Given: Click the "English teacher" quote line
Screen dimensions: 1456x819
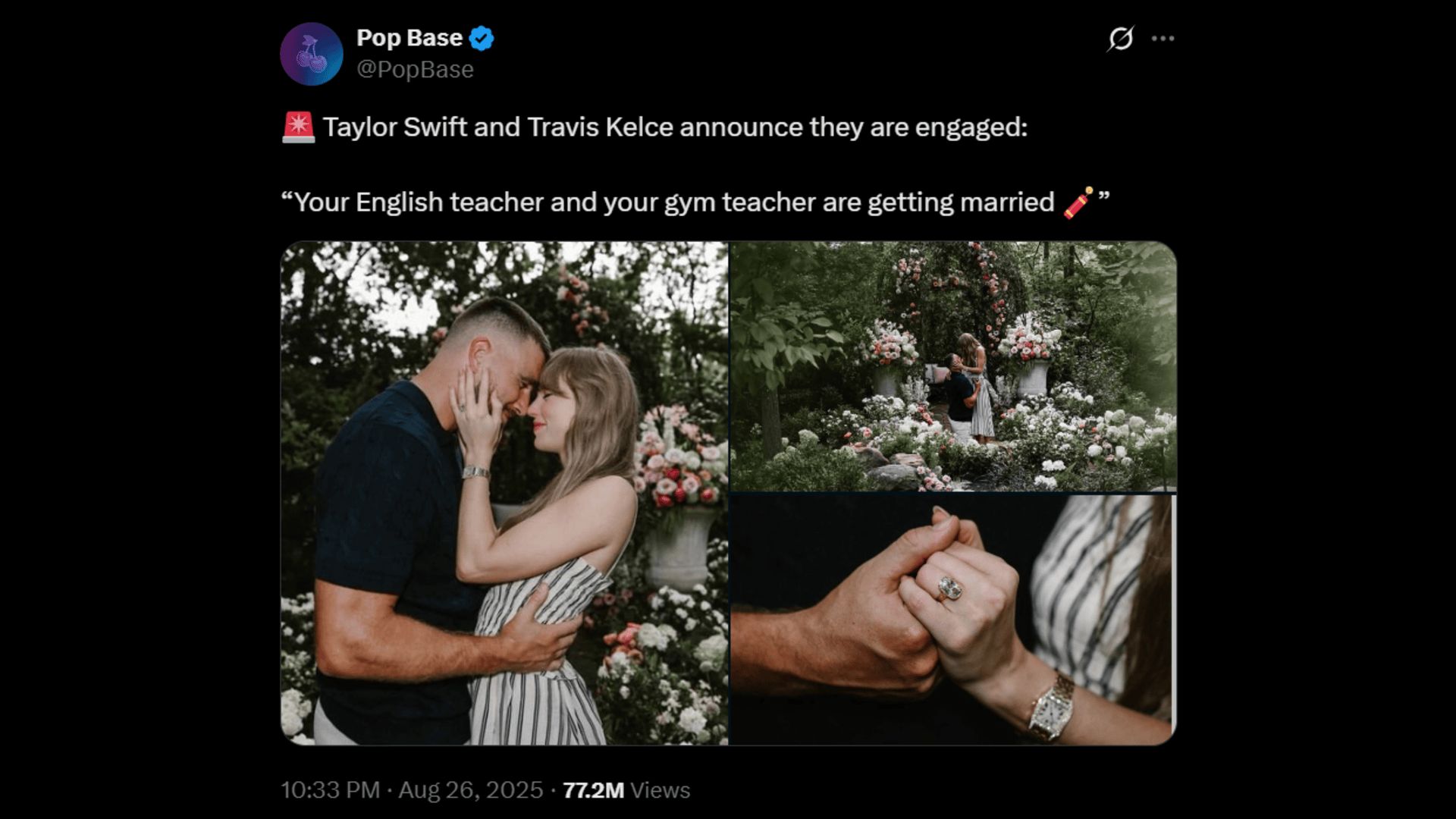Looking at the screenshot, I should tap(667, 202).
